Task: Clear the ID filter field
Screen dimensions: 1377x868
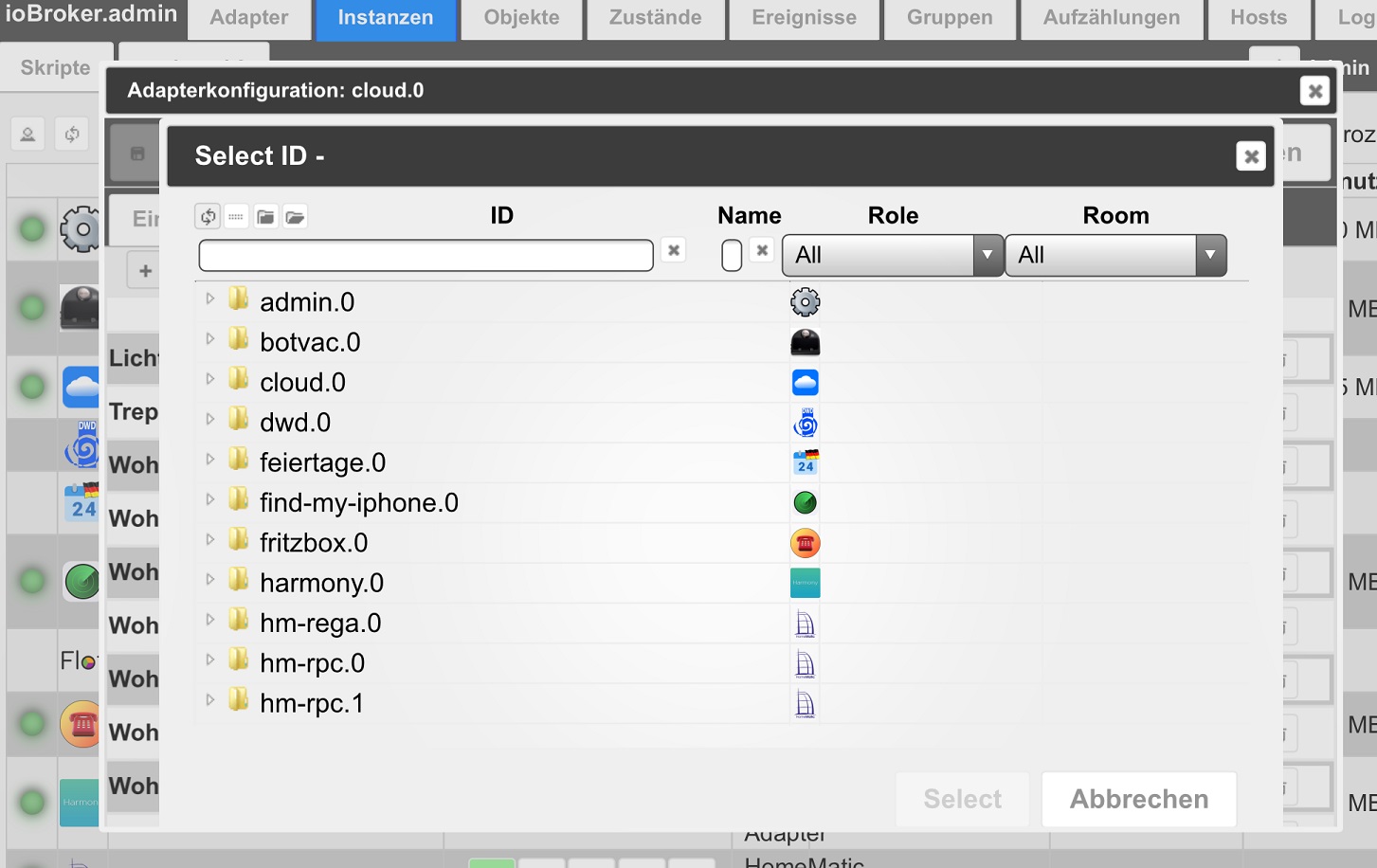Action: point(674,251)
